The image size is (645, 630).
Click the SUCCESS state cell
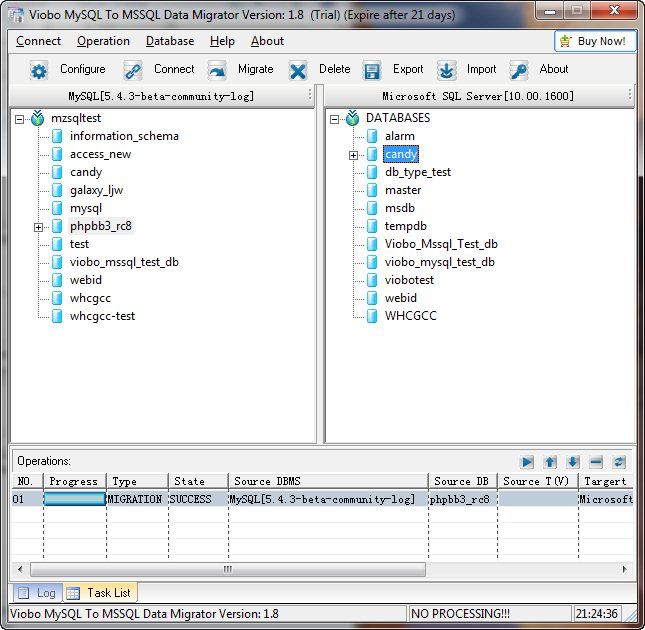point(198,499)
